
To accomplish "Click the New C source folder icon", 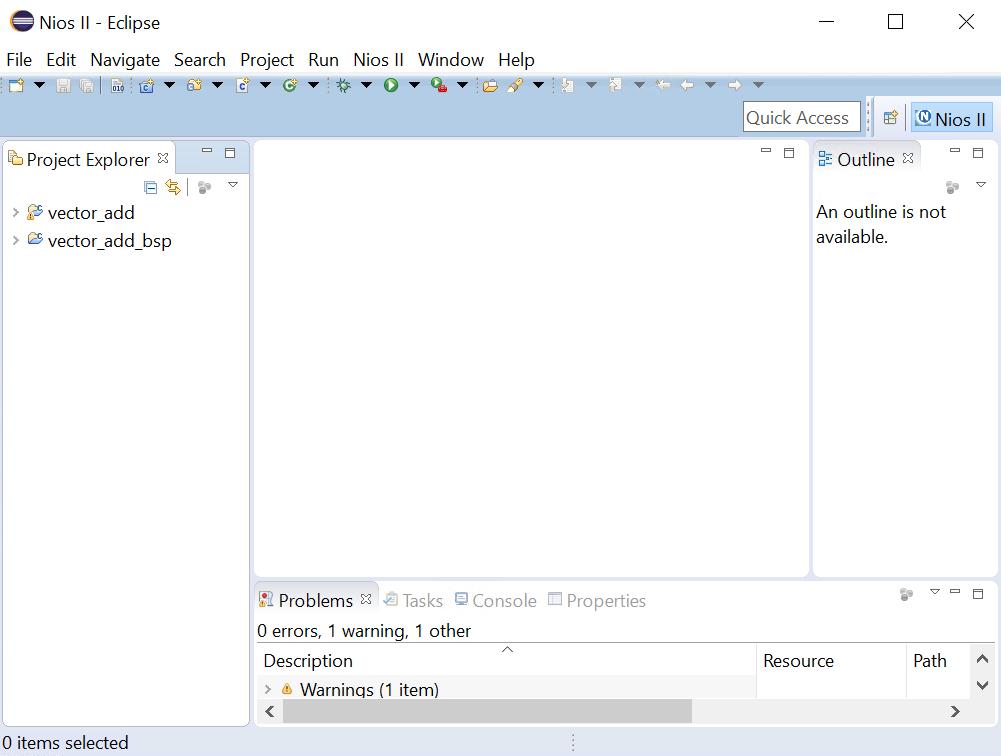I will (x=194, y=85).
